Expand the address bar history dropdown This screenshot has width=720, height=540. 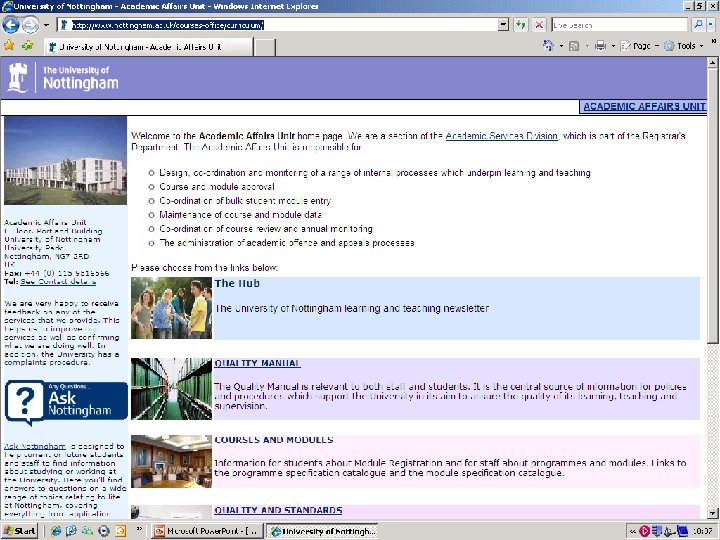click(503, 25)
